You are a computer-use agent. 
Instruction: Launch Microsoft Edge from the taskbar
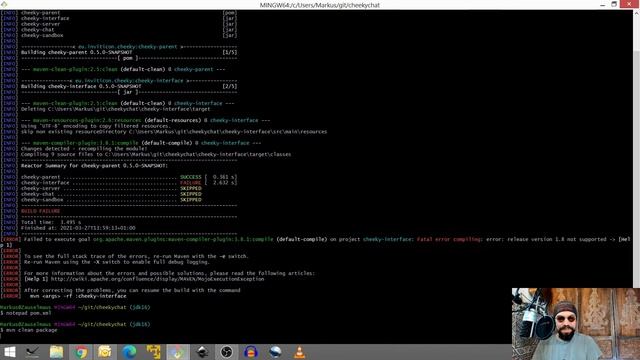(x=129, y=352)
